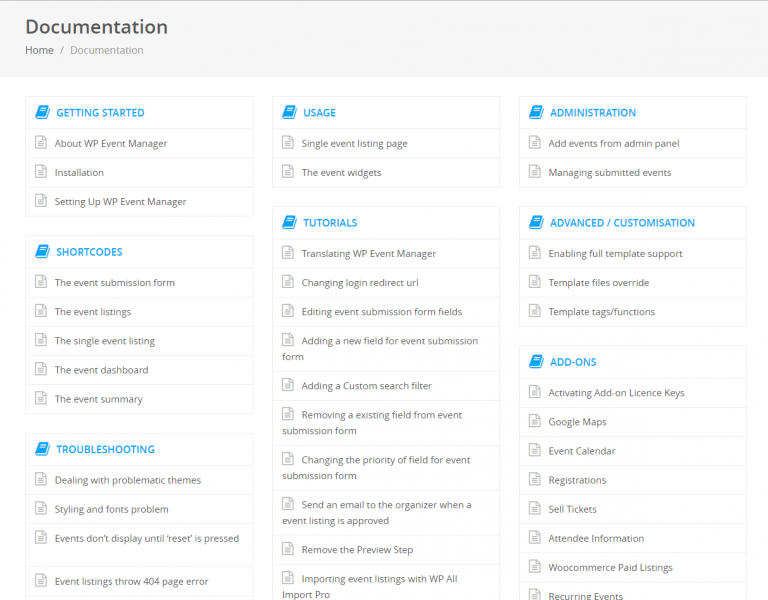Click the document icon beside Translating WP Event Manager

pyautogui.click(x=288, y=253)
